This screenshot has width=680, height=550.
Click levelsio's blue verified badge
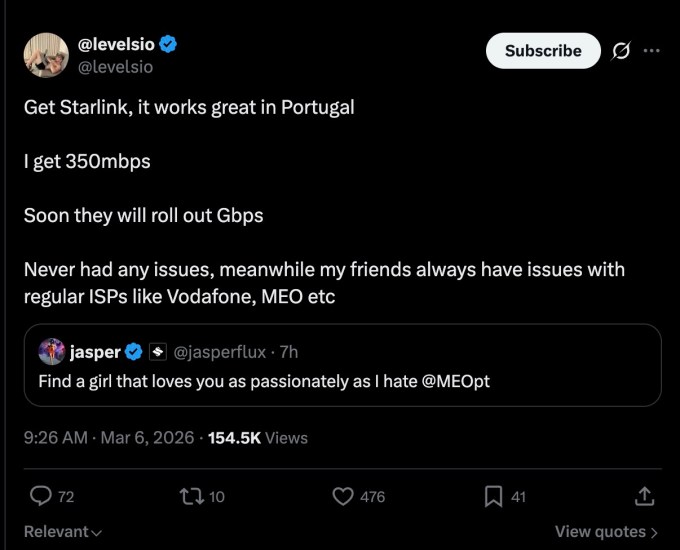[170, 44]
